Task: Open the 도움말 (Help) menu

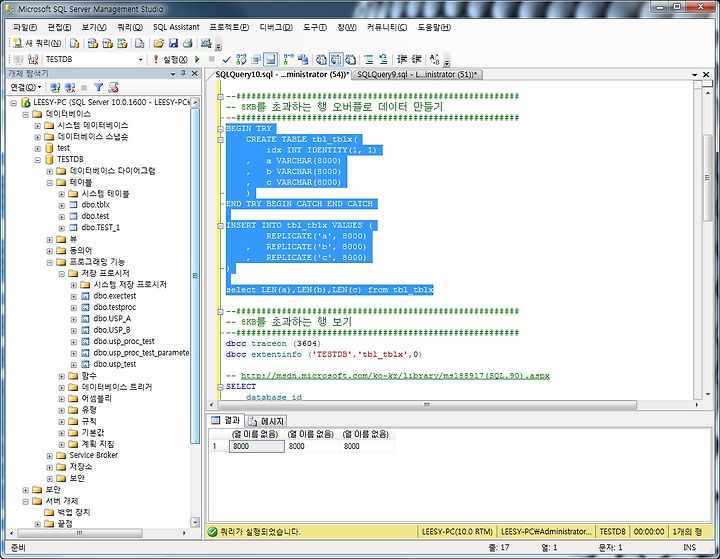Action: [434, 27]
